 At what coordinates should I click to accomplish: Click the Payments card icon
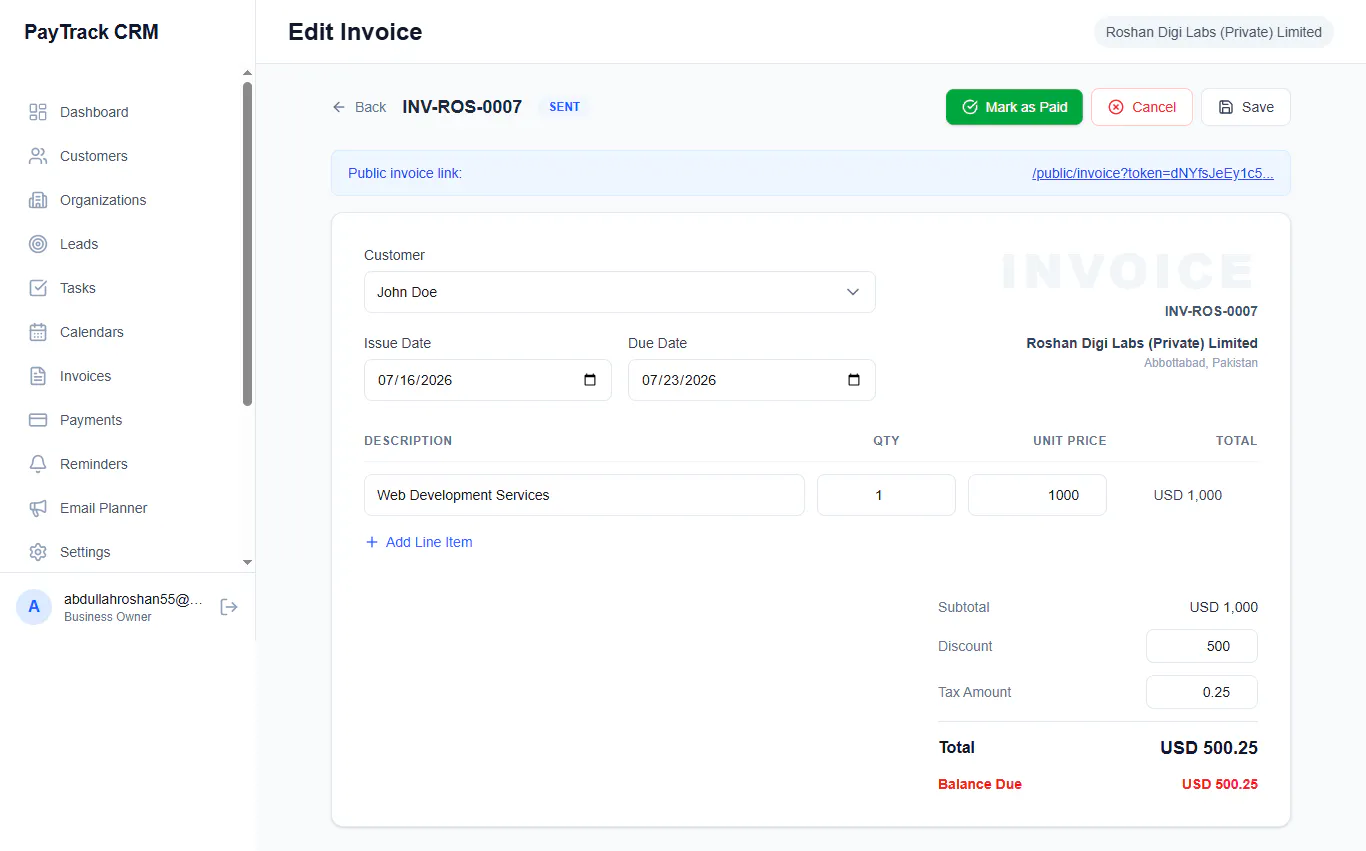(x=38, y=420)
